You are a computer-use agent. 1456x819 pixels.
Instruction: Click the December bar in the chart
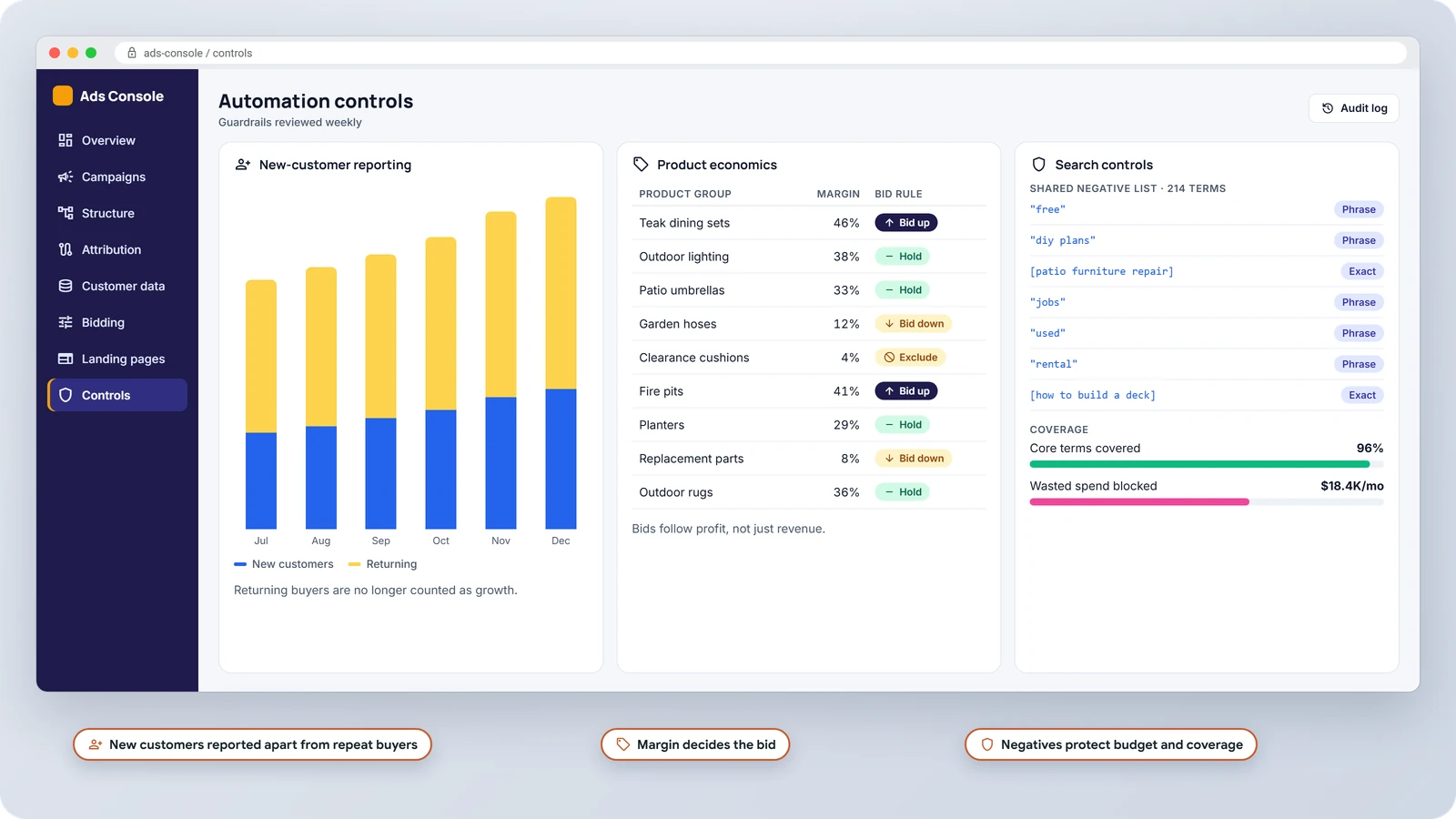coord(561,363)
